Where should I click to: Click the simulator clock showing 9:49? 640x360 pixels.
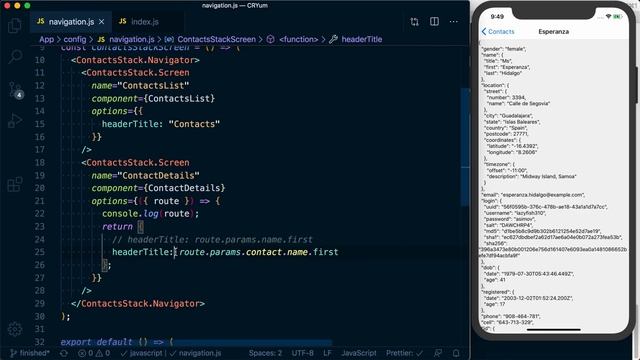[497, 16]
